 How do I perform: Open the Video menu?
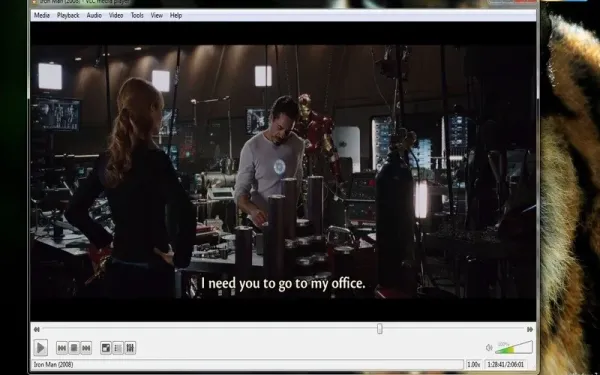[x=116, y=15]
